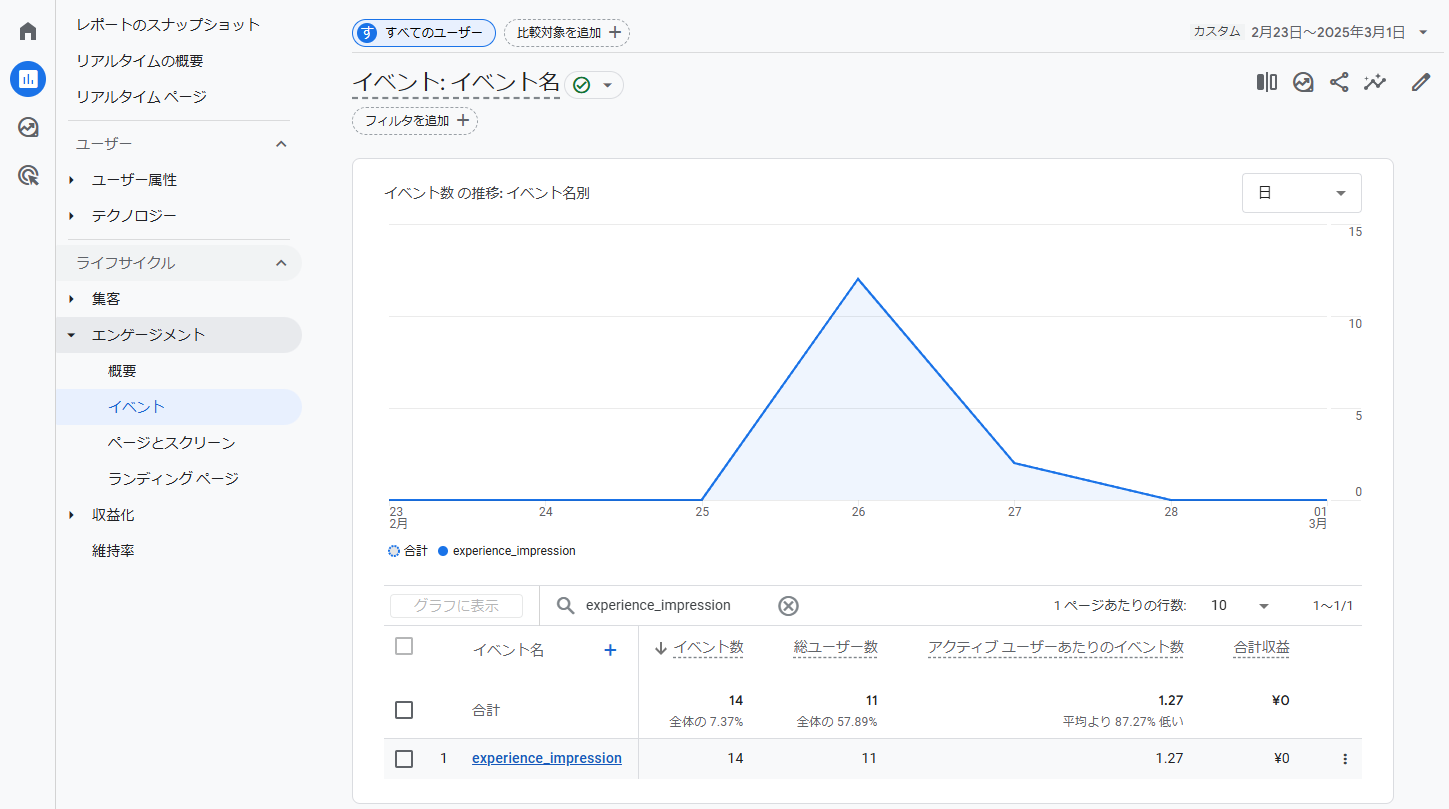This screenshot has width=1449, height=809.
Task: Expand 収益化 in sidebar
Action: point(71,515)
